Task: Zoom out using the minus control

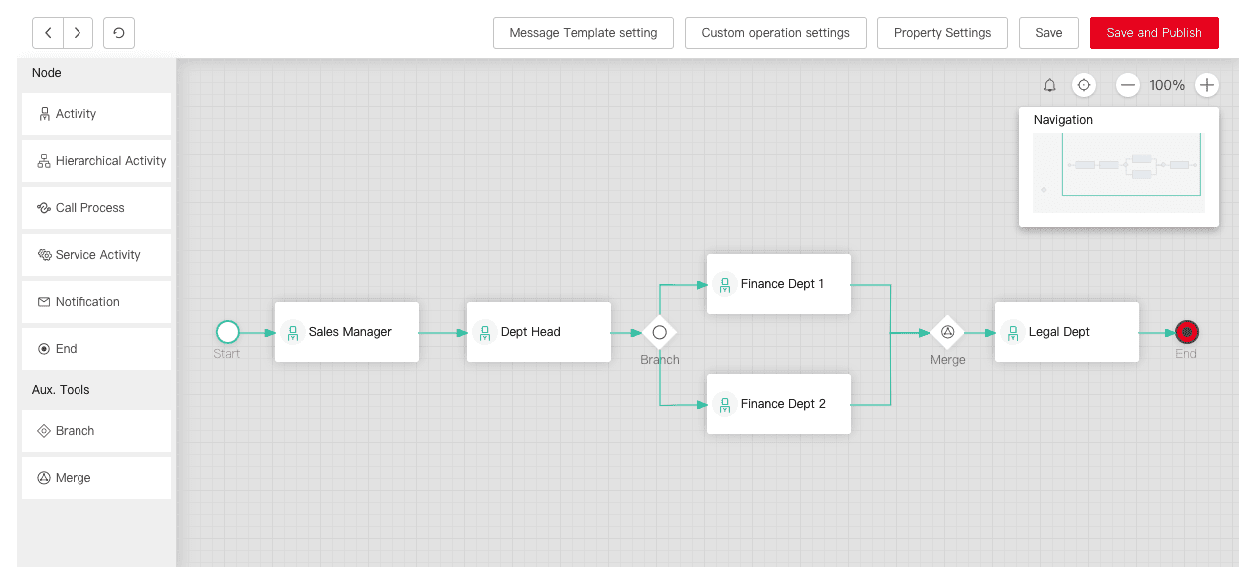Action: click(x=1128, y=85)
